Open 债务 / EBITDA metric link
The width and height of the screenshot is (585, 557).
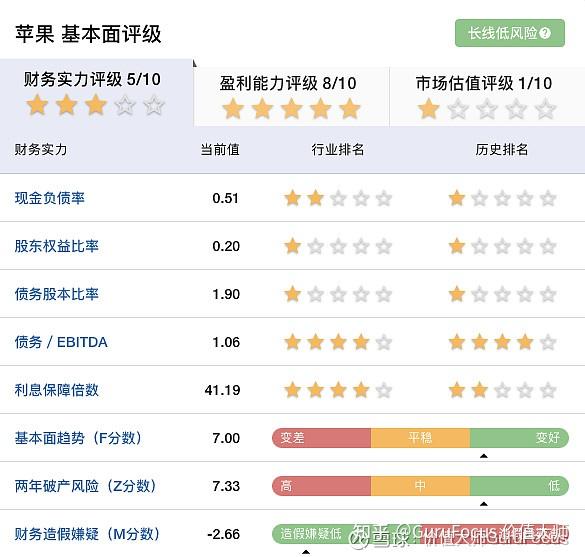click(x=61, y=342)
